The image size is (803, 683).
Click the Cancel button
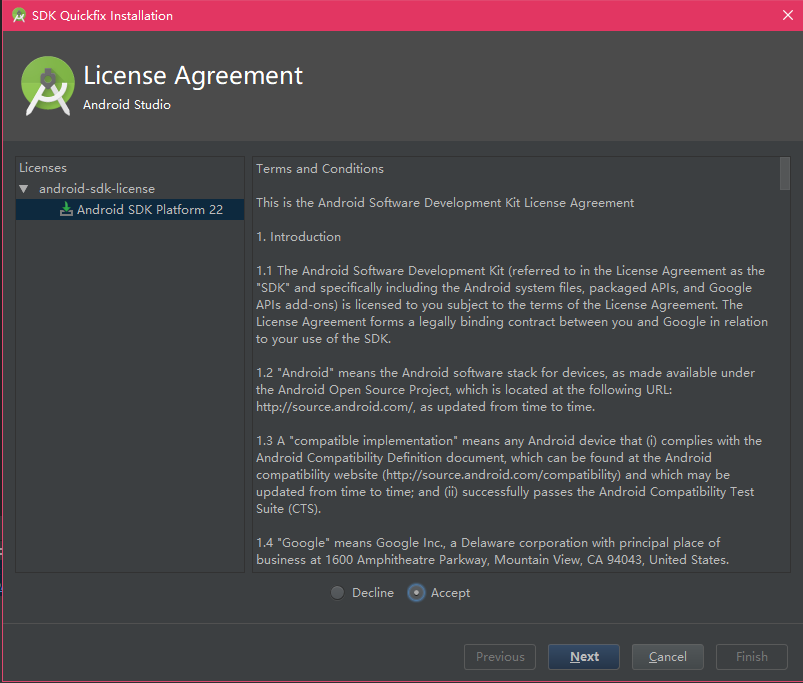(667, 657)
